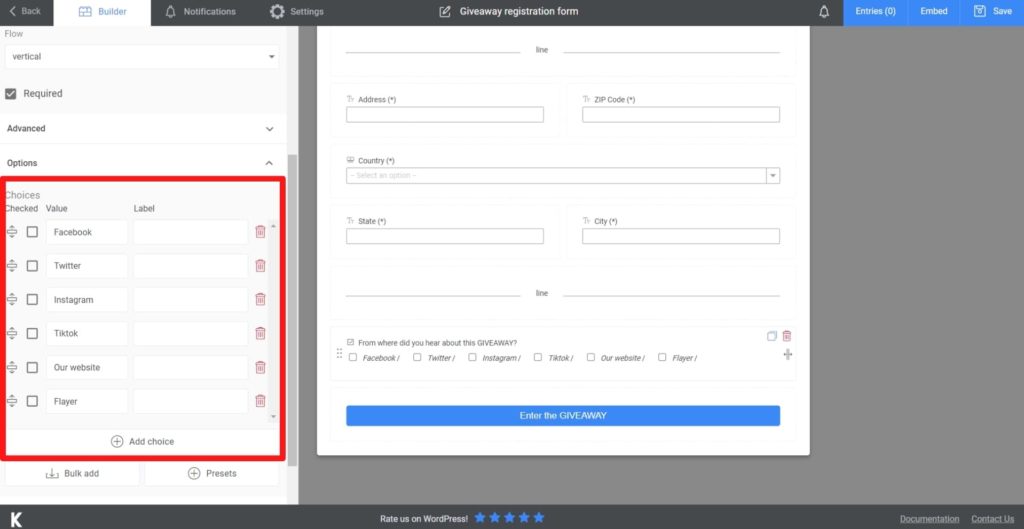Viewport: 1024px width, 529px height.
Task: Click the K logo in the footer
Action: (x=16, y=519)
